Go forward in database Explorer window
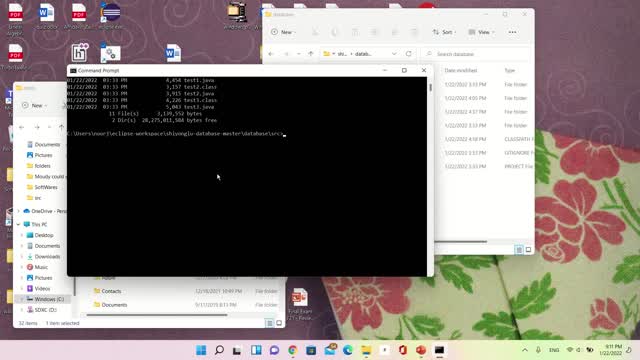 (286, 54)
